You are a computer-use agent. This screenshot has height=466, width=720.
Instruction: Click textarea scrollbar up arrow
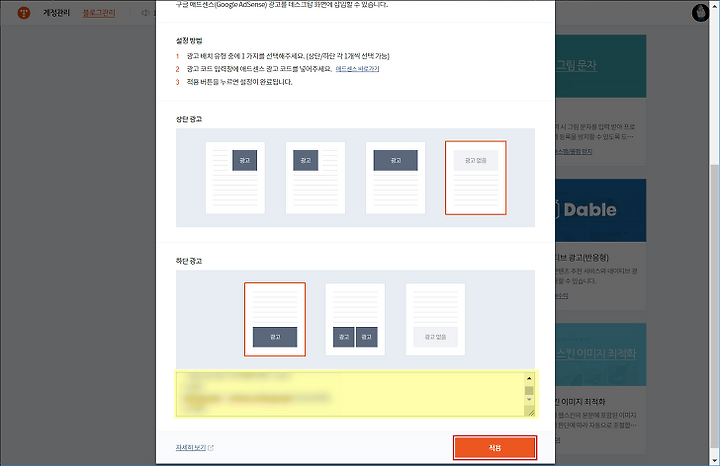coord(529,378)
